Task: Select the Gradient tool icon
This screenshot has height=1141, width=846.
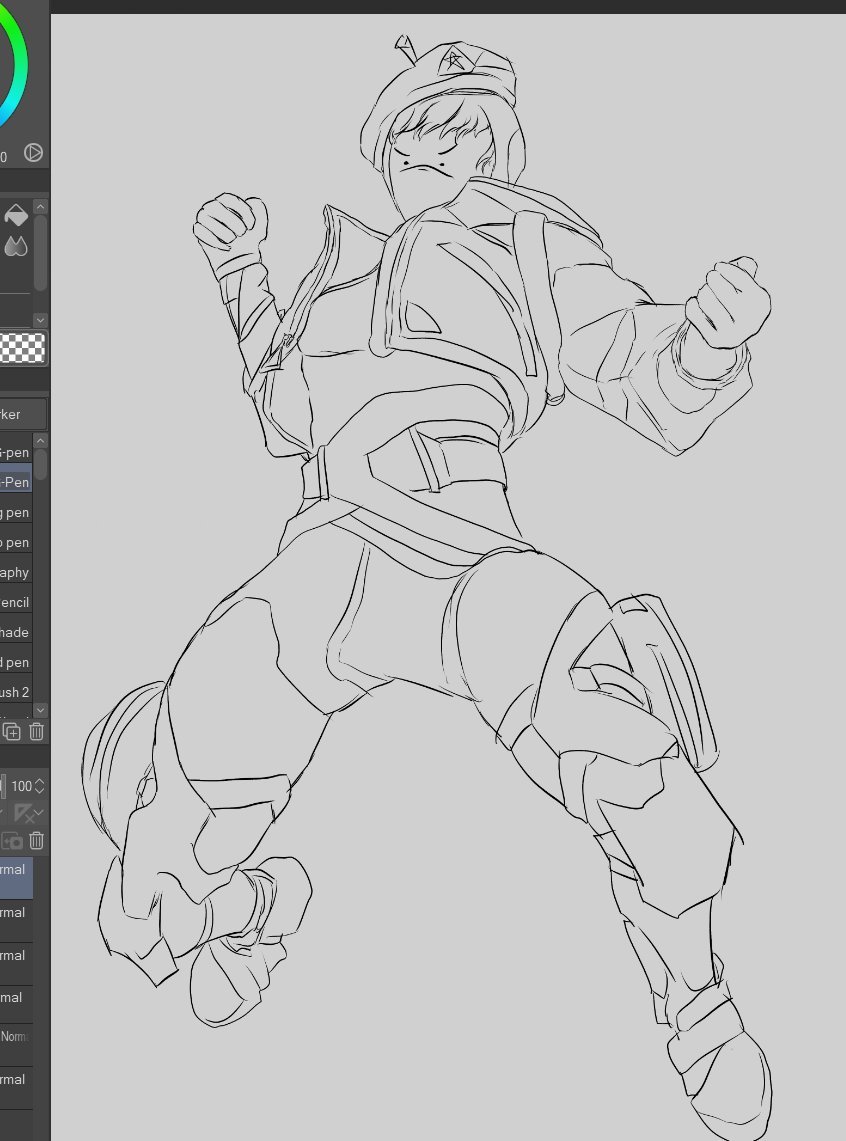Action: 16,246
